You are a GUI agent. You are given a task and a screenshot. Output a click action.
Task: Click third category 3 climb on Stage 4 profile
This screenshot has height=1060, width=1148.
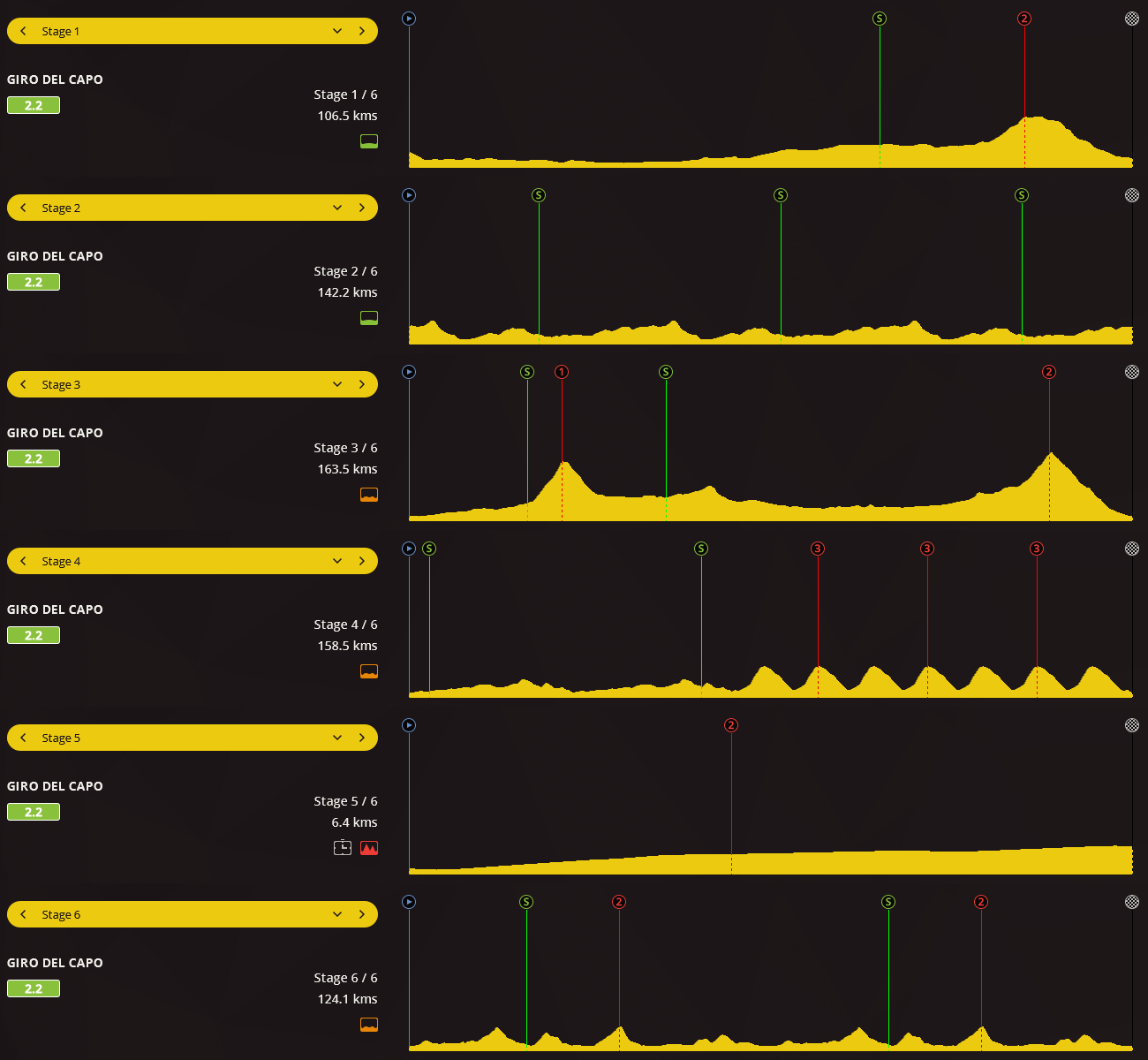1037,549
